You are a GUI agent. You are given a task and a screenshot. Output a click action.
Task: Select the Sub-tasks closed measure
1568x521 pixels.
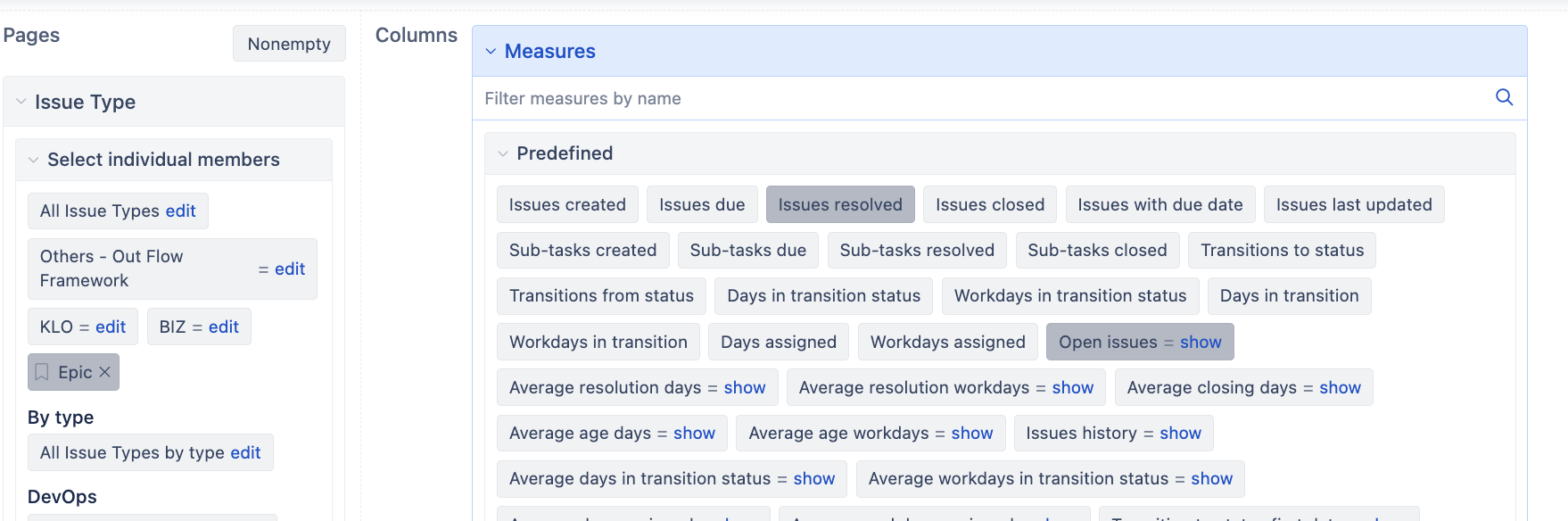tap(1097, 250)
